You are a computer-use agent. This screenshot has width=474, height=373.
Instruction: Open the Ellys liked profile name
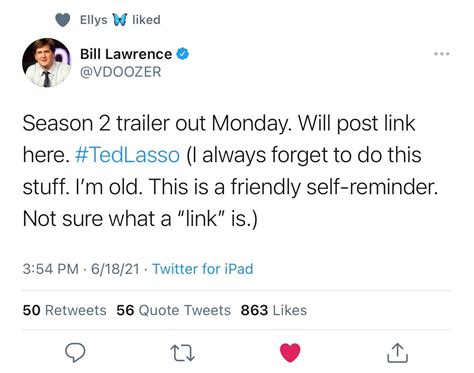click(94, 20)
